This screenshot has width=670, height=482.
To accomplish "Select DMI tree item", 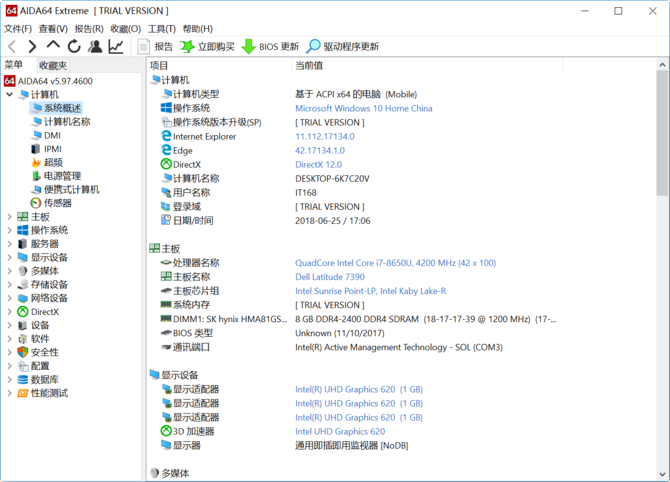I will (x=46, y=135).
